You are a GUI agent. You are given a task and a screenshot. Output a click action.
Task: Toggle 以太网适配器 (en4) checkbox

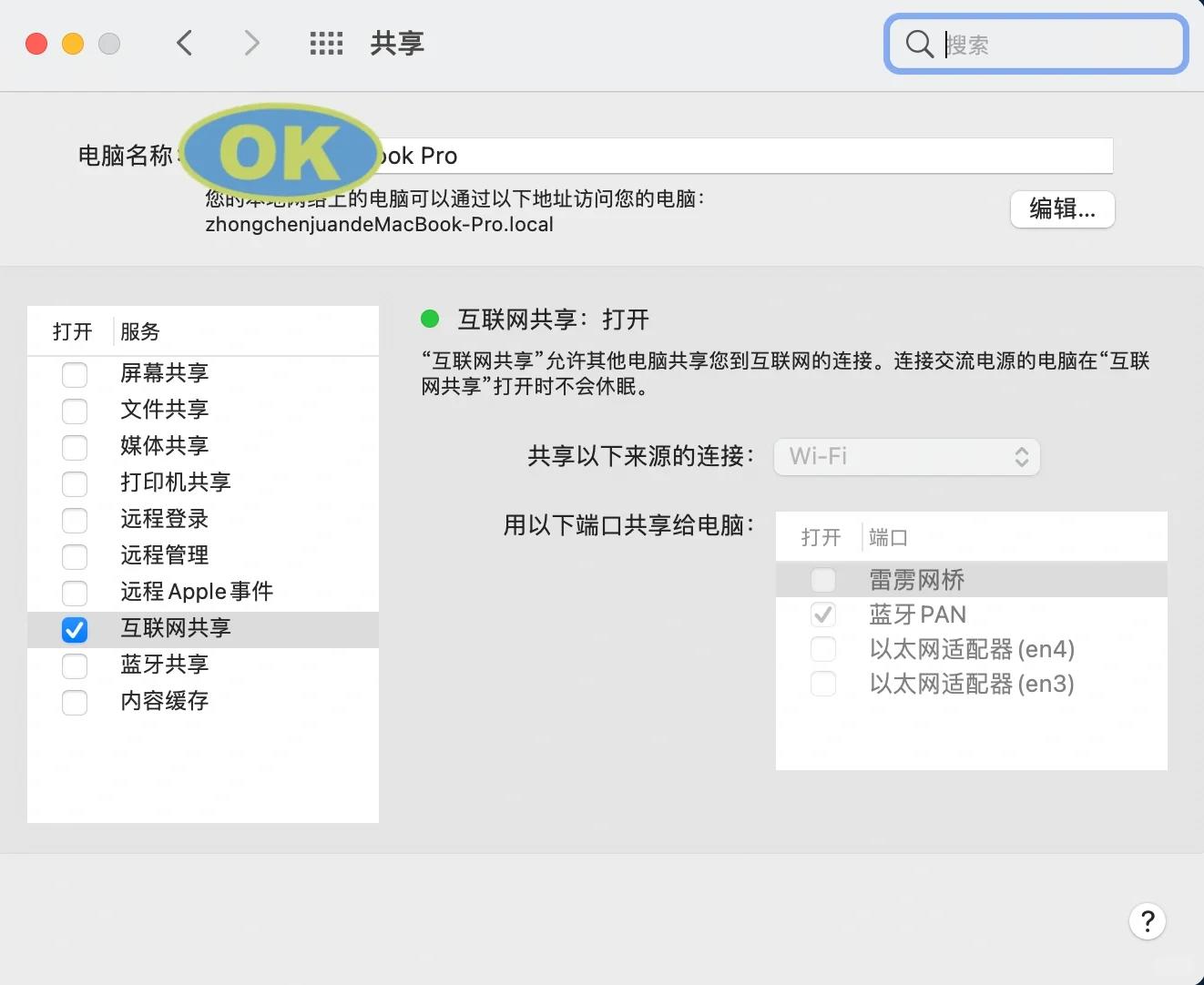pyautogui.click(x=823, y=649)
